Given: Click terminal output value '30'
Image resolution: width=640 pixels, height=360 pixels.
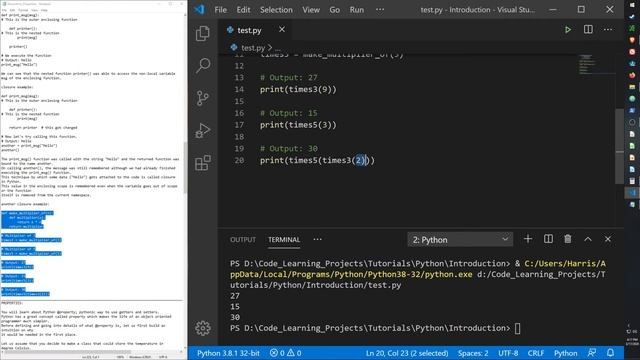Looking at the screenshot, I should pyautogui.click(x=235, y=317).
